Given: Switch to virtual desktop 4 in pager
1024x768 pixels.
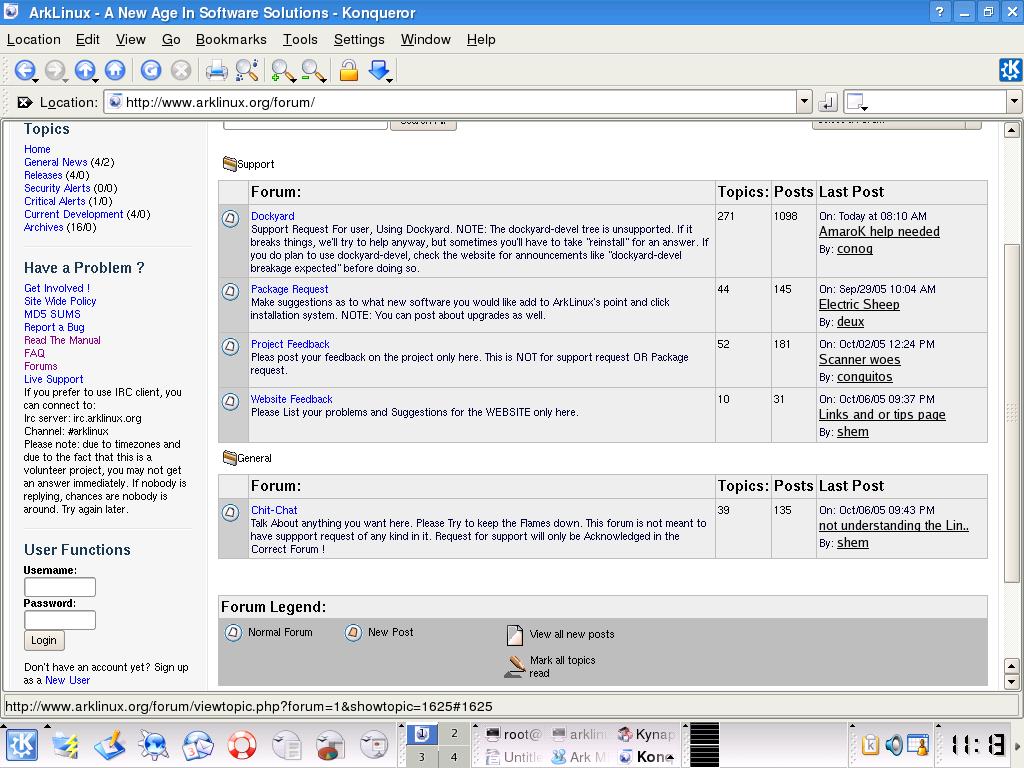Looking at the screenshot, I should pos(455,757).
